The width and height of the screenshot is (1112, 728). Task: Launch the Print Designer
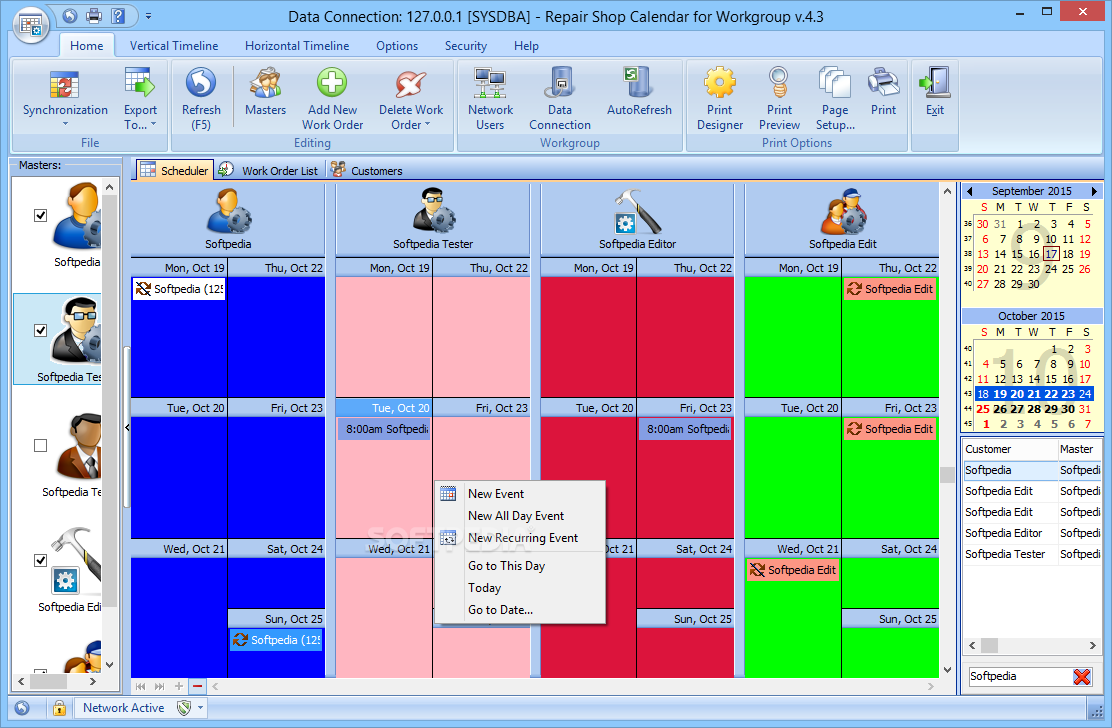(720, 99)
